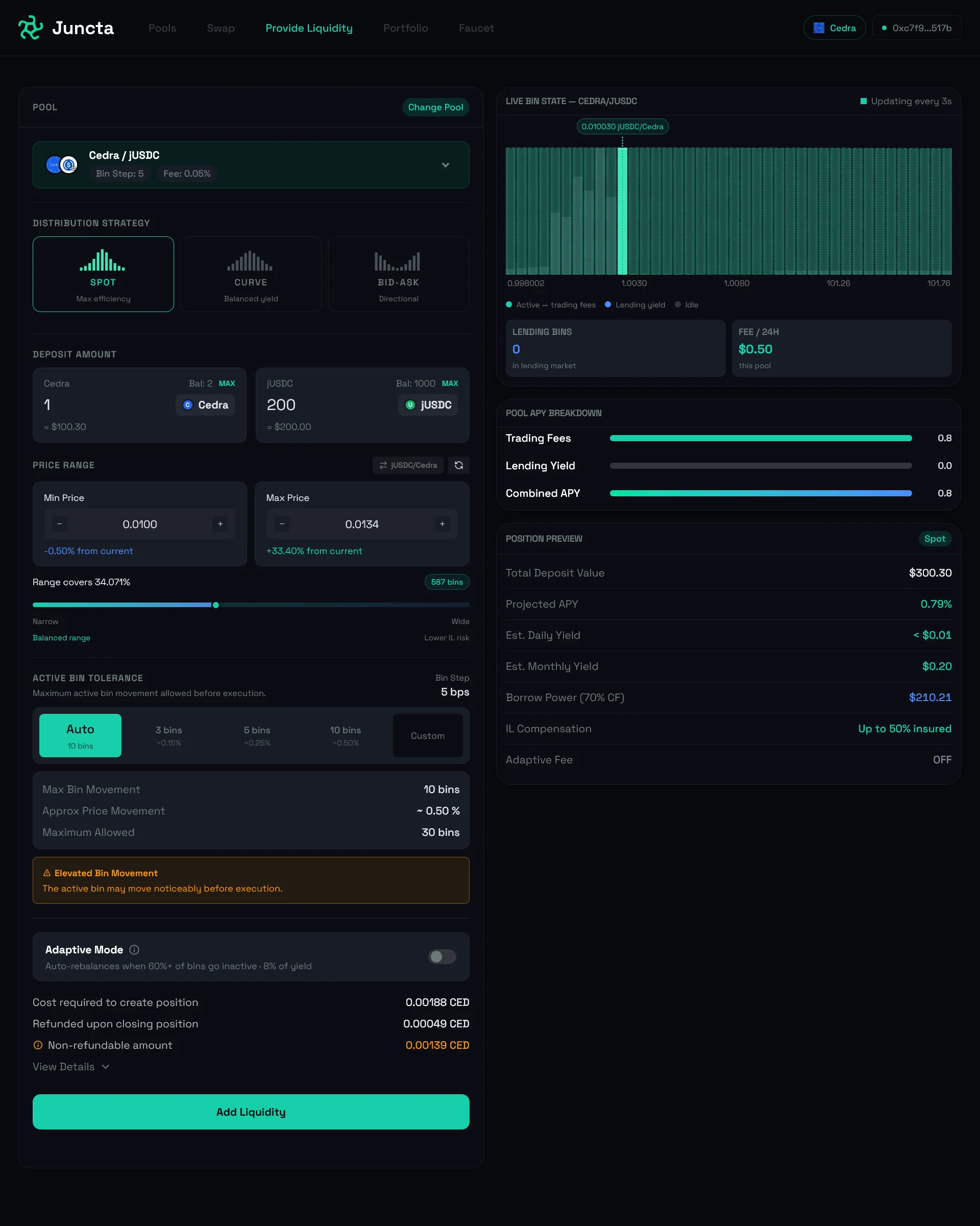The width and height of the screenshot is (980, 1226).
Task: Decrease Max Price with minus button
Action: click(282, 524)
